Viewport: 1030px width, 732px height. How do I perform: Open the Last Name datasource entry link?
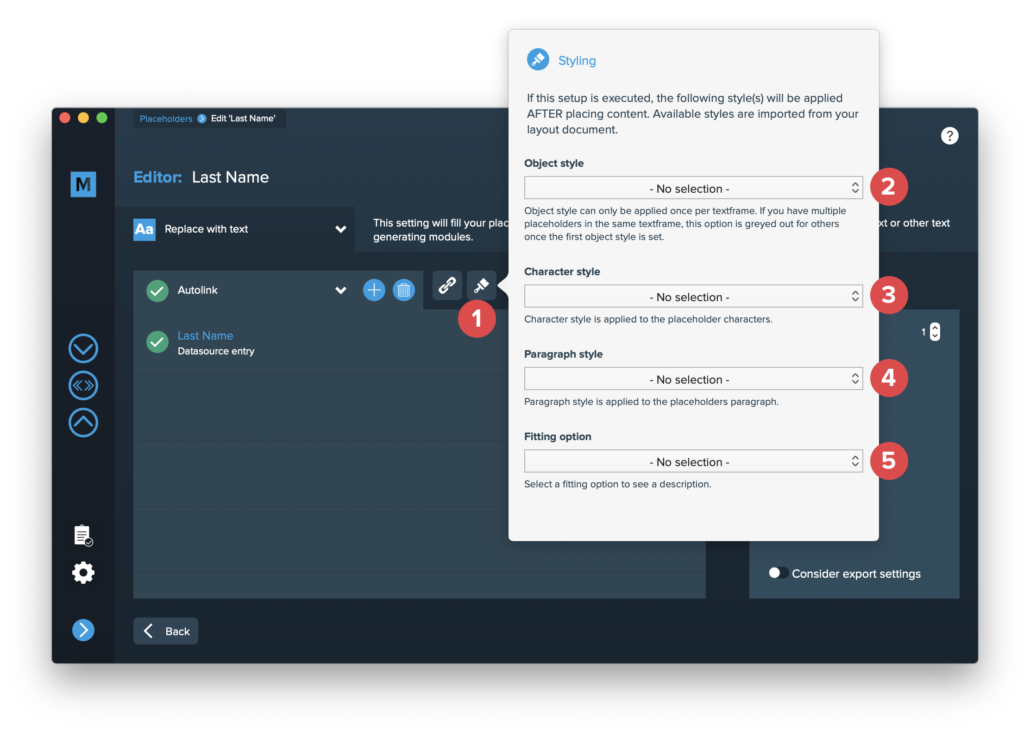(x=205, y=336)
